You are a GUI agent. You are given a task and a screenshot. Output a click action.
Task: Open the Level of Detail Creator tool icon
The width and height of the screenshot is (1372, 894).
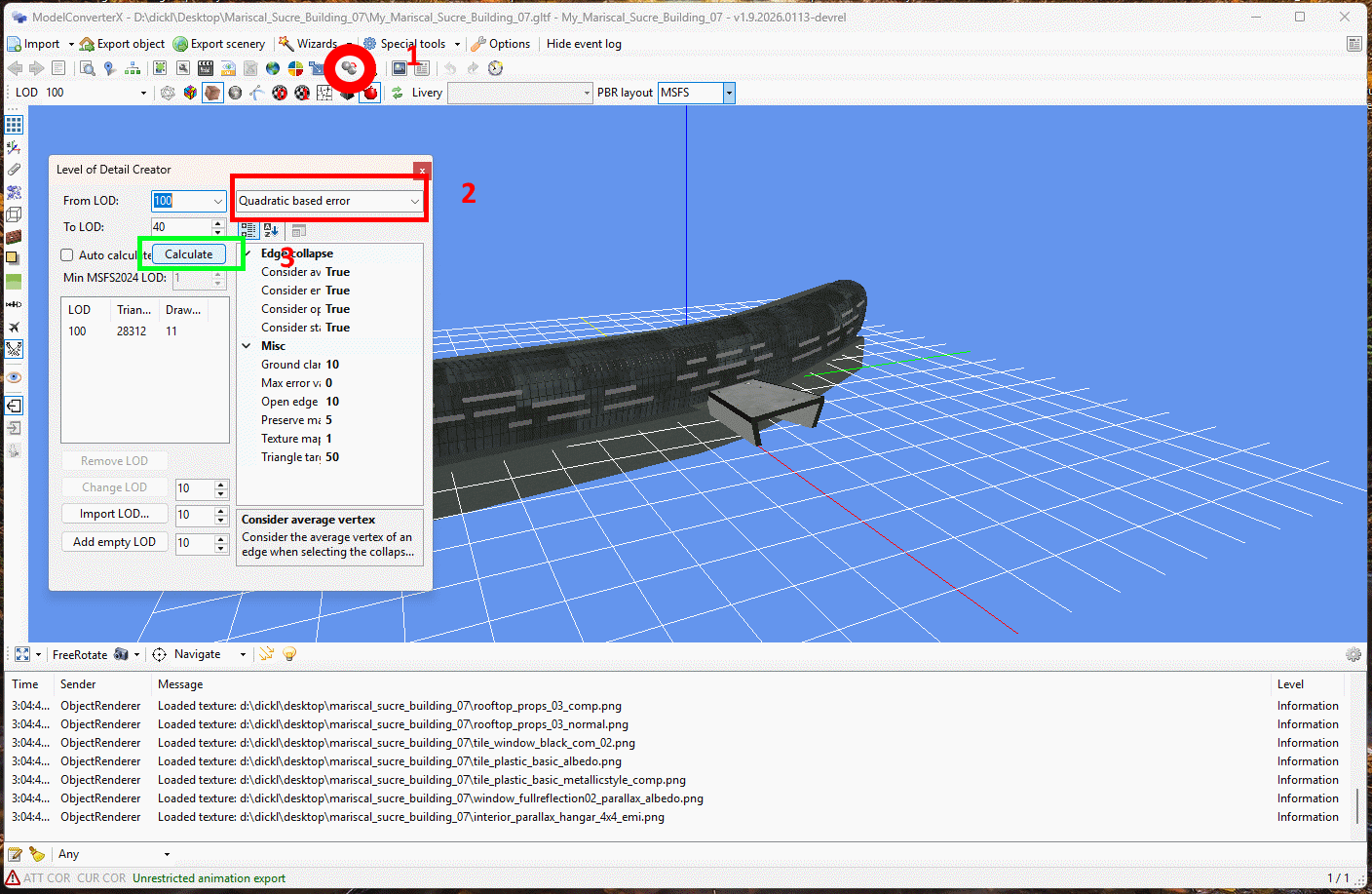point(349,68)
